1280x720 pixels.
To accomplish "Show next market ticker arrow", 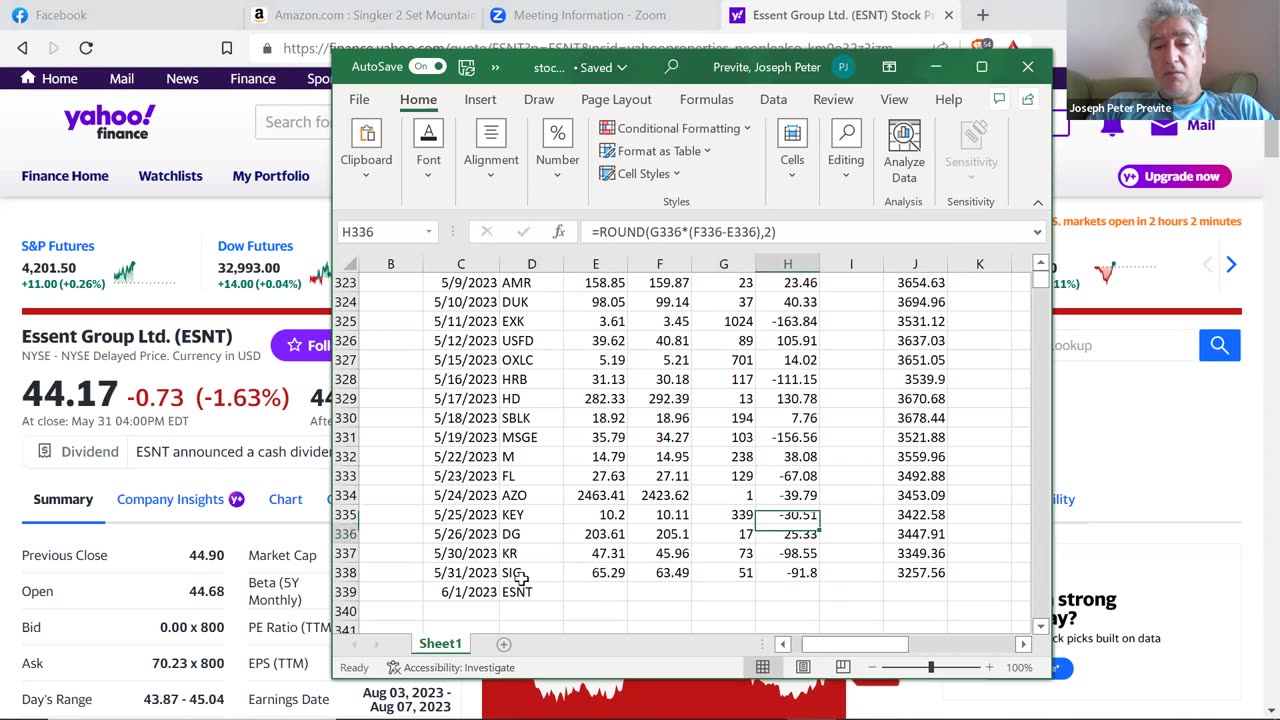I will pyautogui.click(x=1231, y=265).
